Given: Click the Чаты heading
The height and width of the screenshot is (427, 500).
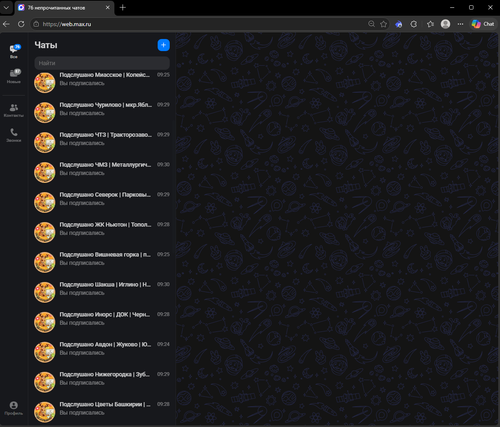Looking at the screenshot, I should coord(46,45).
